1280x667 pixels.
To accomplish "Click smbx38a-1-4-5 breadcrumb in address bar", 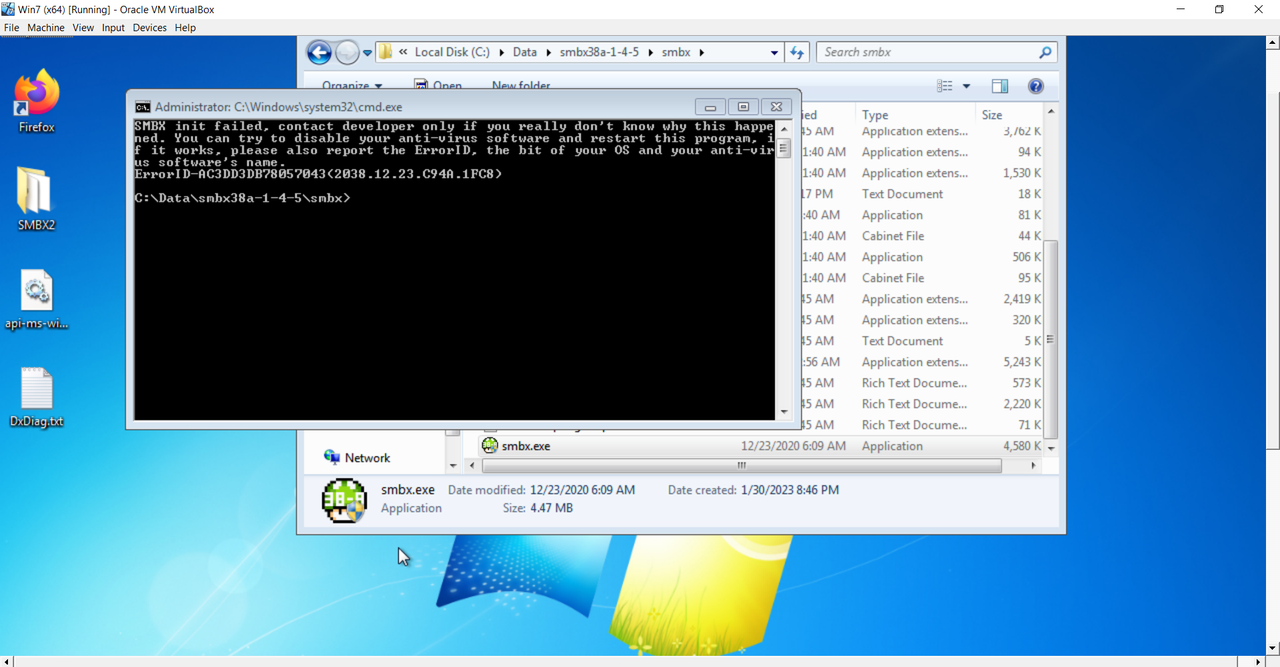I will (599, 52).
